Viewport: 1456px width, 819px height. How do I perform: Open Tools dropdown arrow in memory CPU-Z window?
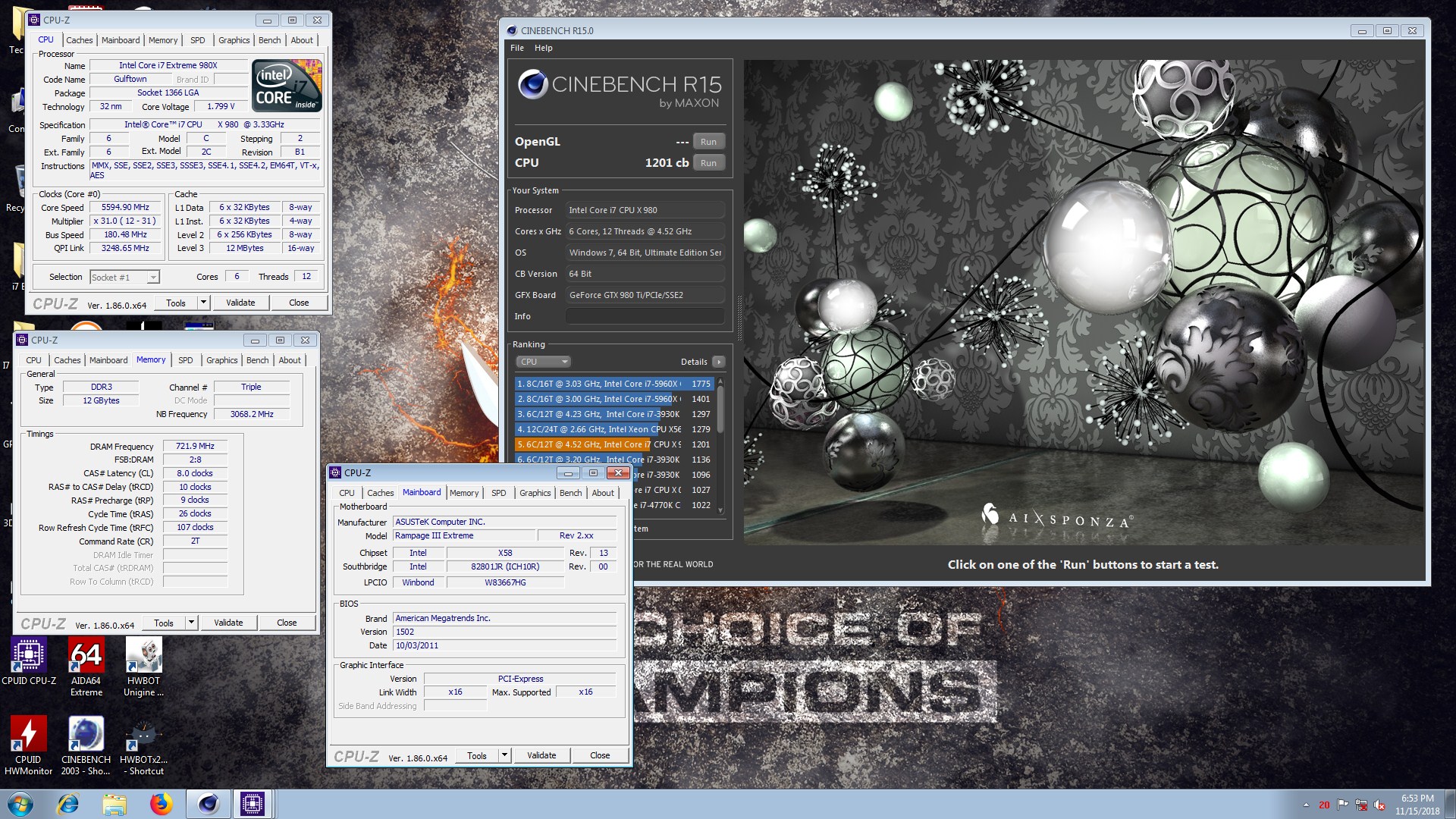191,623
